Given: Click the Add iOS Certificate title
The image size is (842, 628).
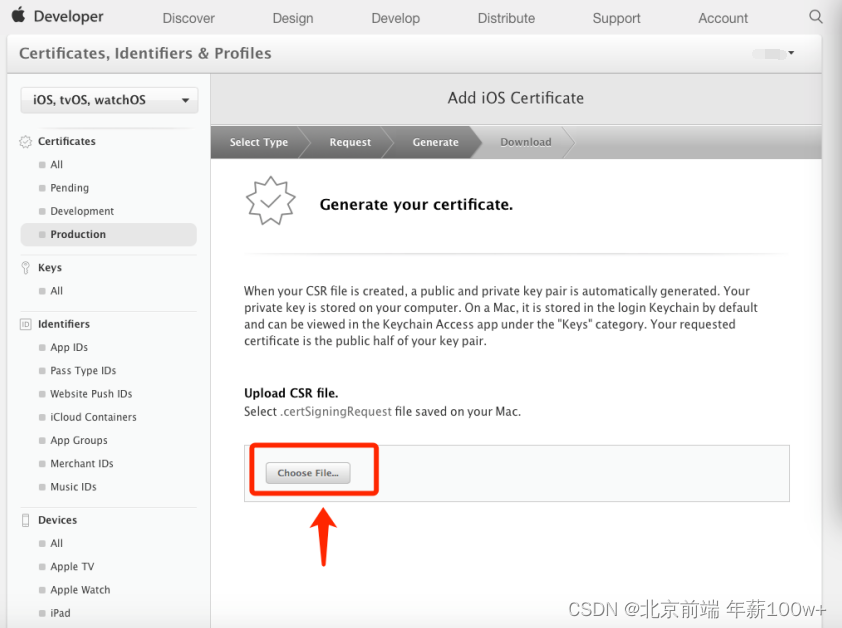Looking at the screenshot, I should pos(516,98).
